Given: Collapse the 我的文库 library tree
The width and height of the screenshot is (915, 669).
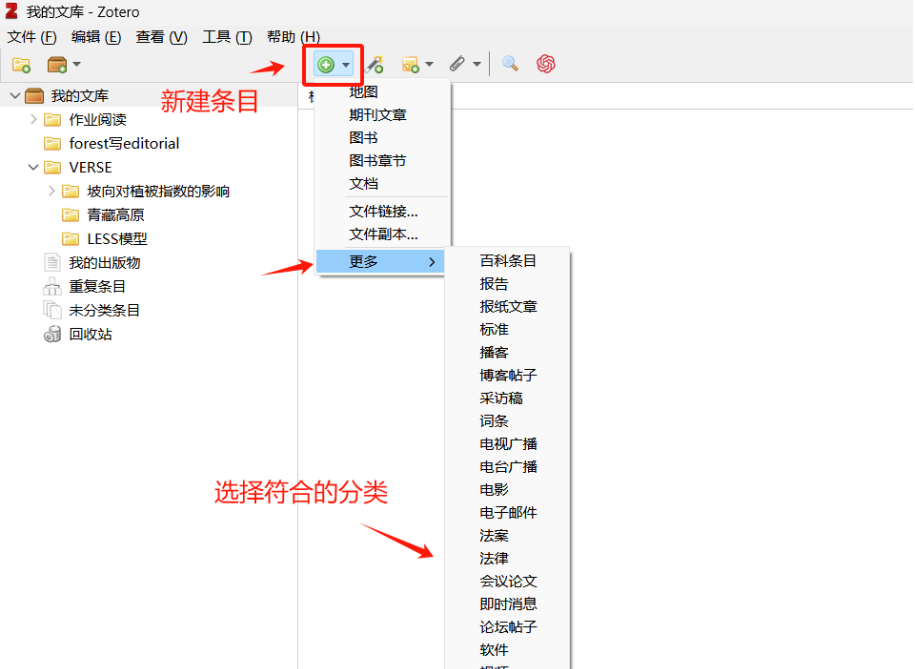Looking at the screenshot, I should click(x=15, y=96).
